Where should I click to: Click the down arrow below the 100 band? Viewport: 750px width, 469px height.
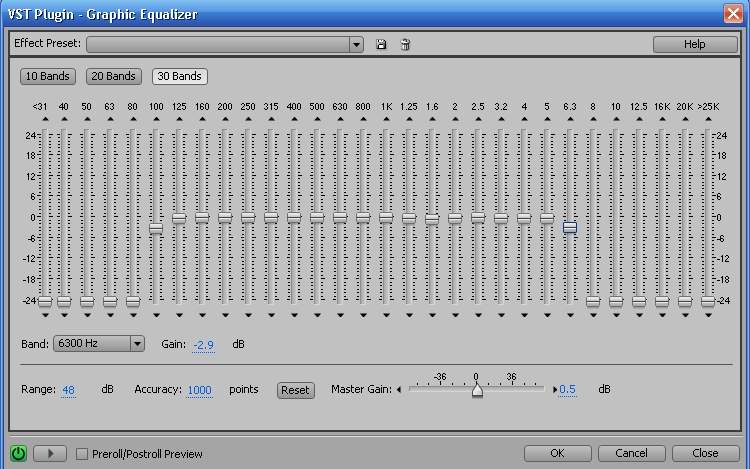(x=156, y=316)
